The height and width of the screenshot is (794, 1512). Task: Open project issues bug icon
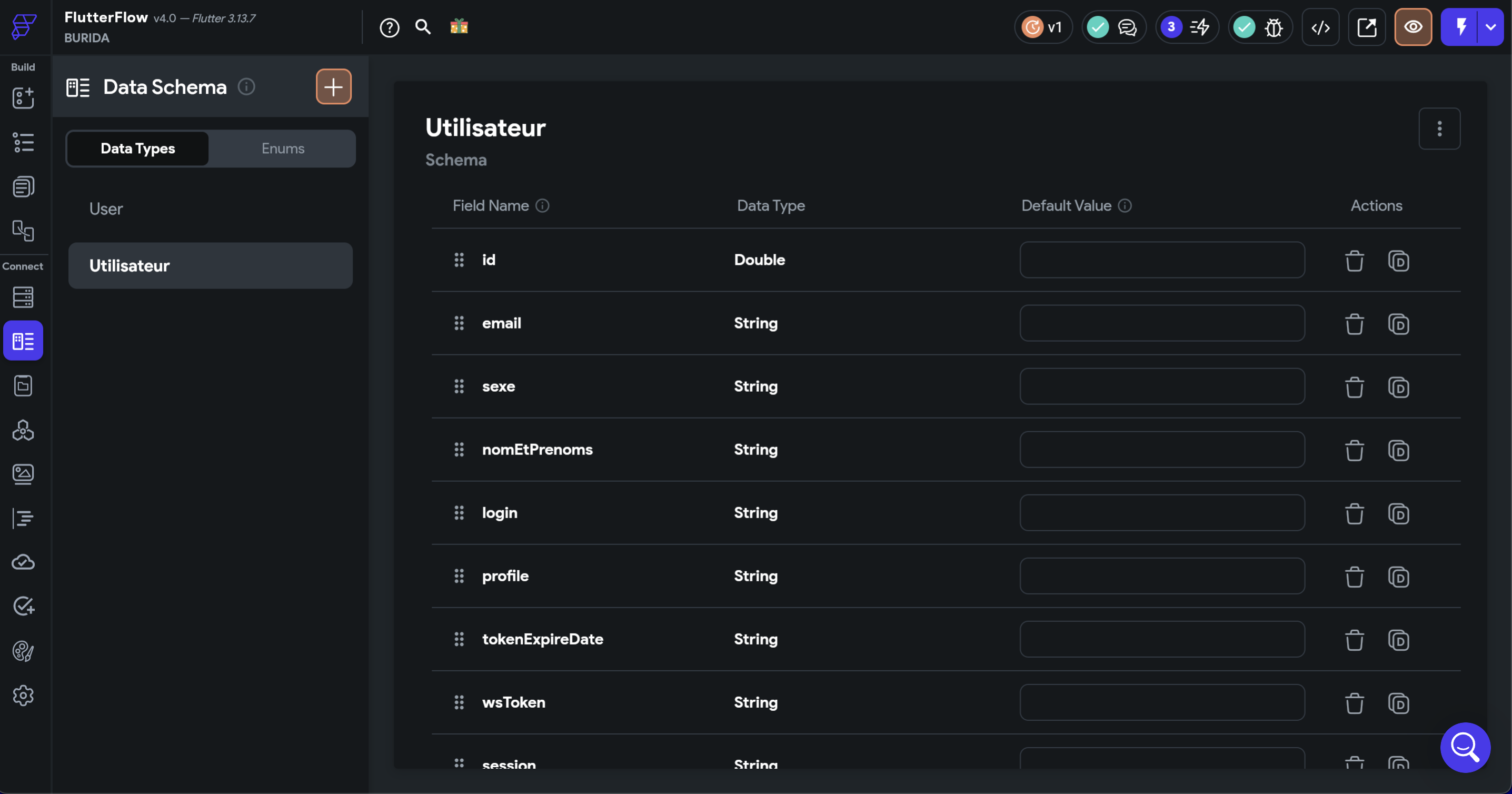click(x=1274, y=27)
